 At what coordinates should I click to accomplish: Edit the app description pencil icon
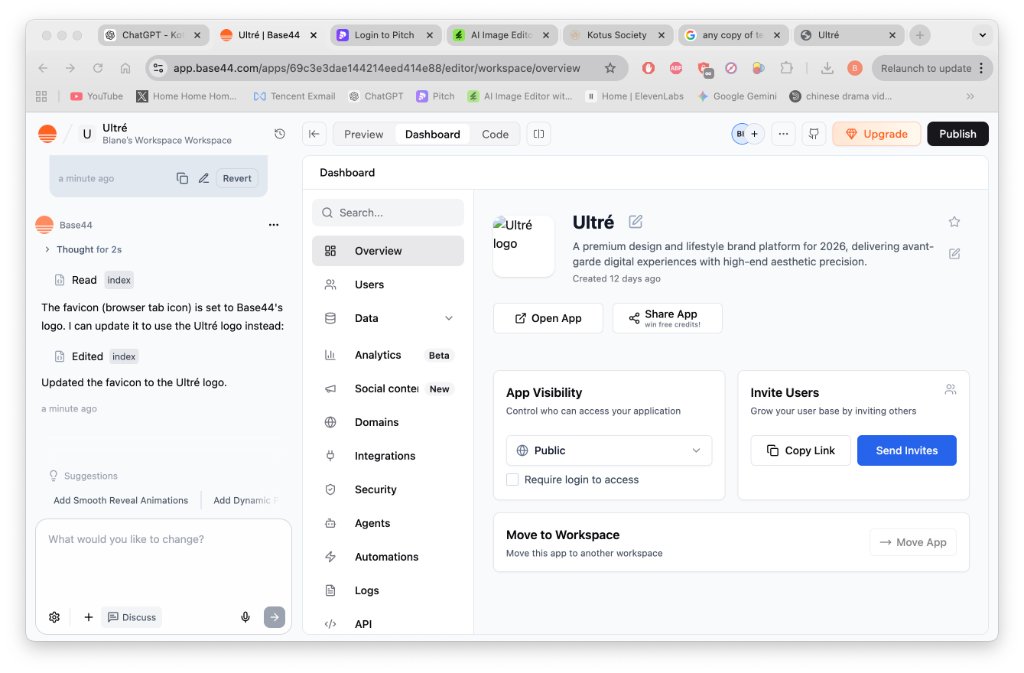954,254
